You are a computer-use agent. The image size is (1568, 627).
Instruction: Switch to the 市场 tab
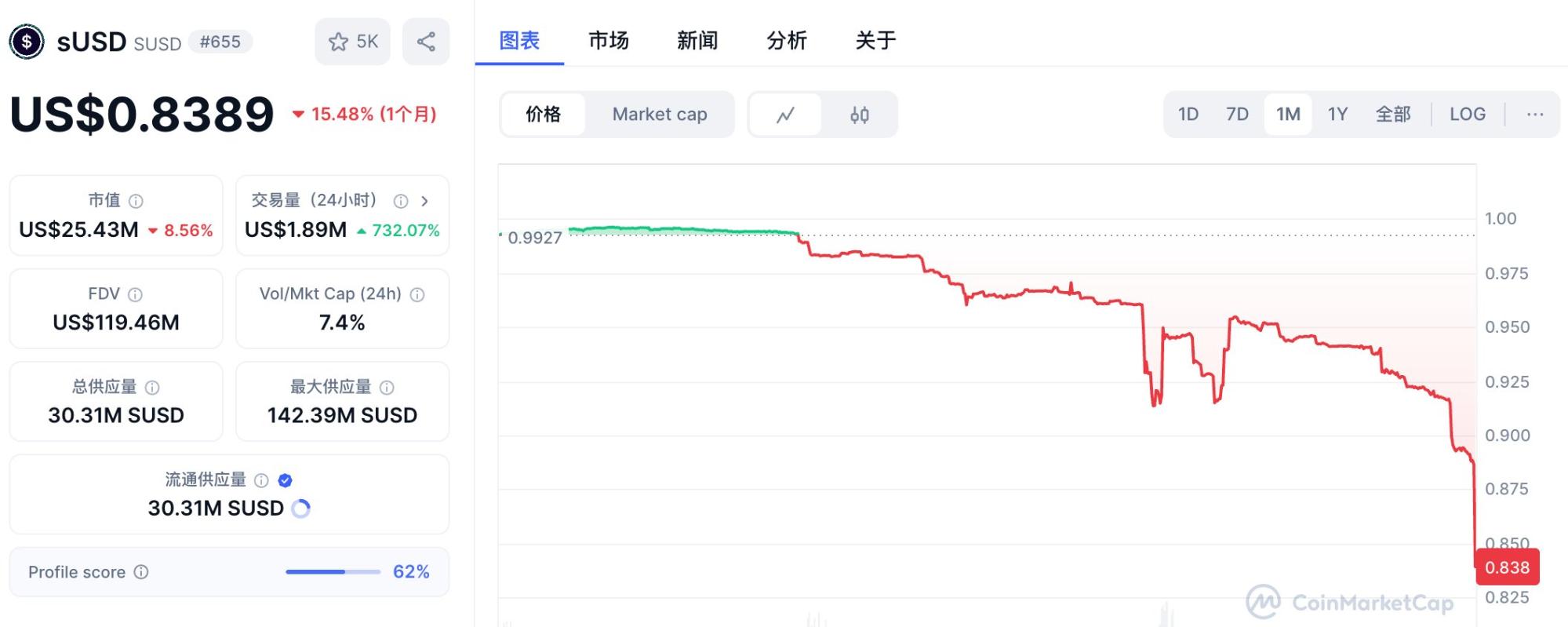pyautogui.click(x=609, y=42)
